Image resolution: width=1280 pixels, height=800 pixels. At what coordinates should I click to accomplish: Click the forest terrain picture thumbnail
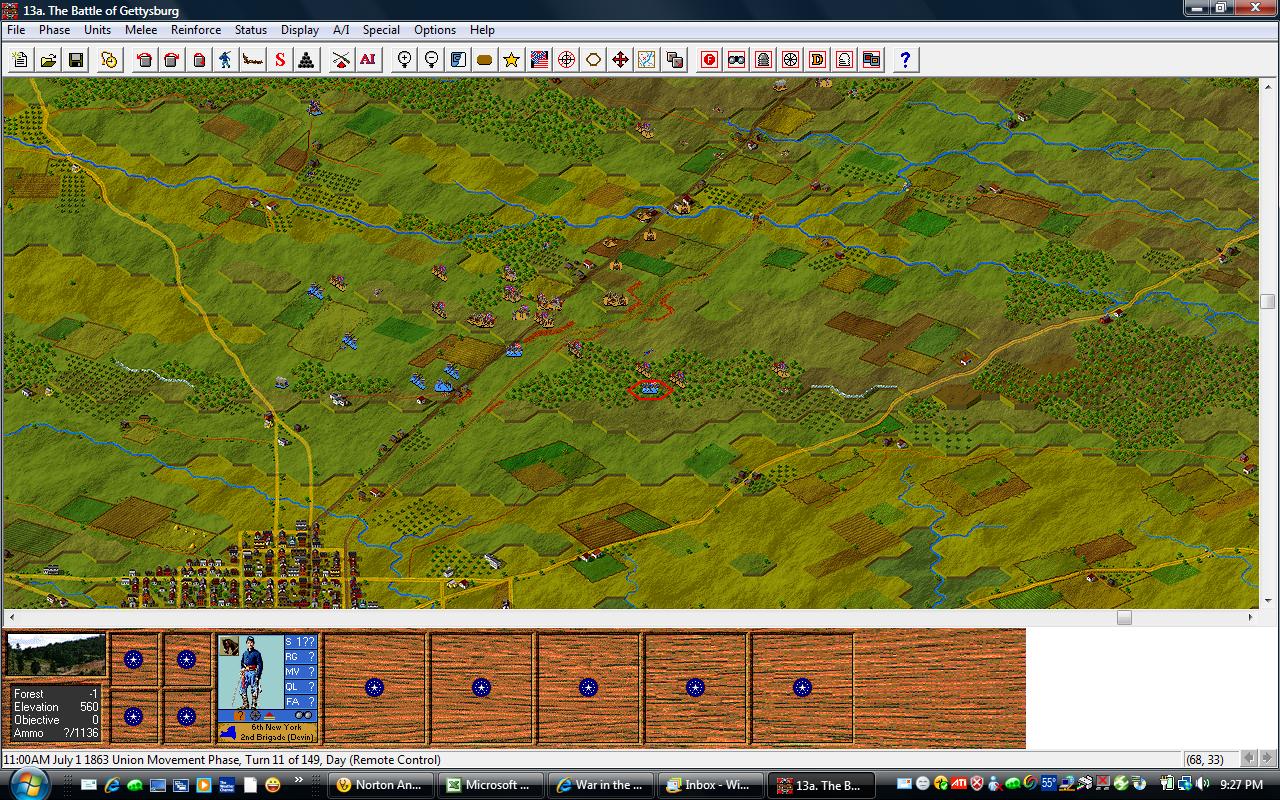(x=56, y=656)
